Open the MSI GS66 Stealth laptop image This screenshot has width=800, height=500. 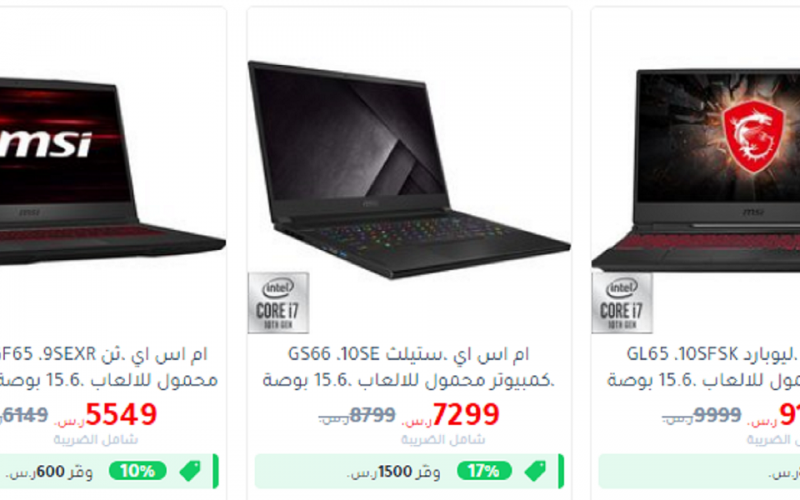pos(409,170)
